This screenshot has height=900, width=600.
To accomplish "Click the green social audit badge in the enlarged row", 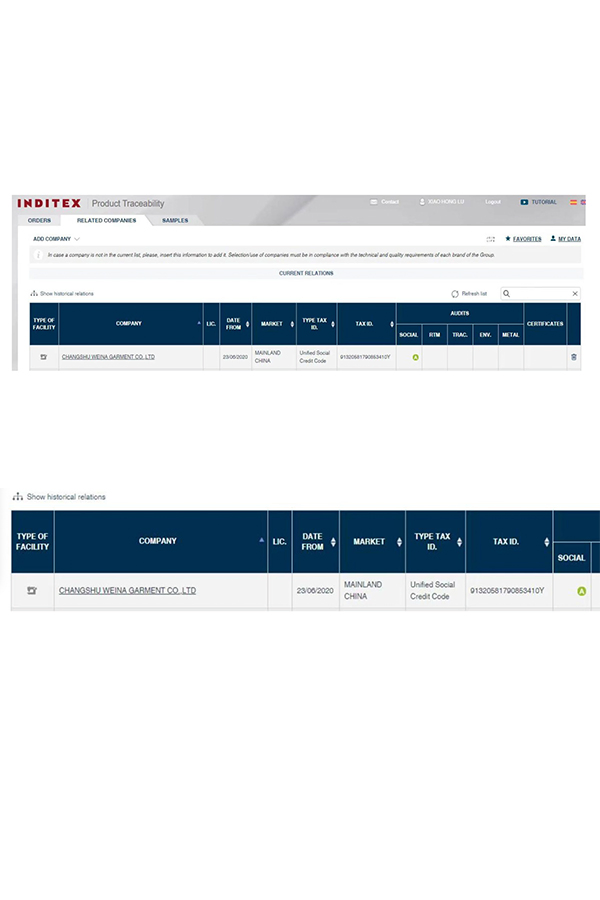I will point(582,591).
